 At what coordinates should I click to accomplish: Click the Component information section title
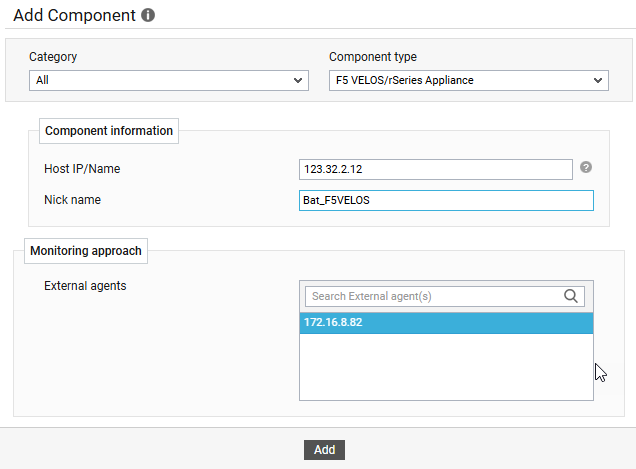(x=109, y=131)
